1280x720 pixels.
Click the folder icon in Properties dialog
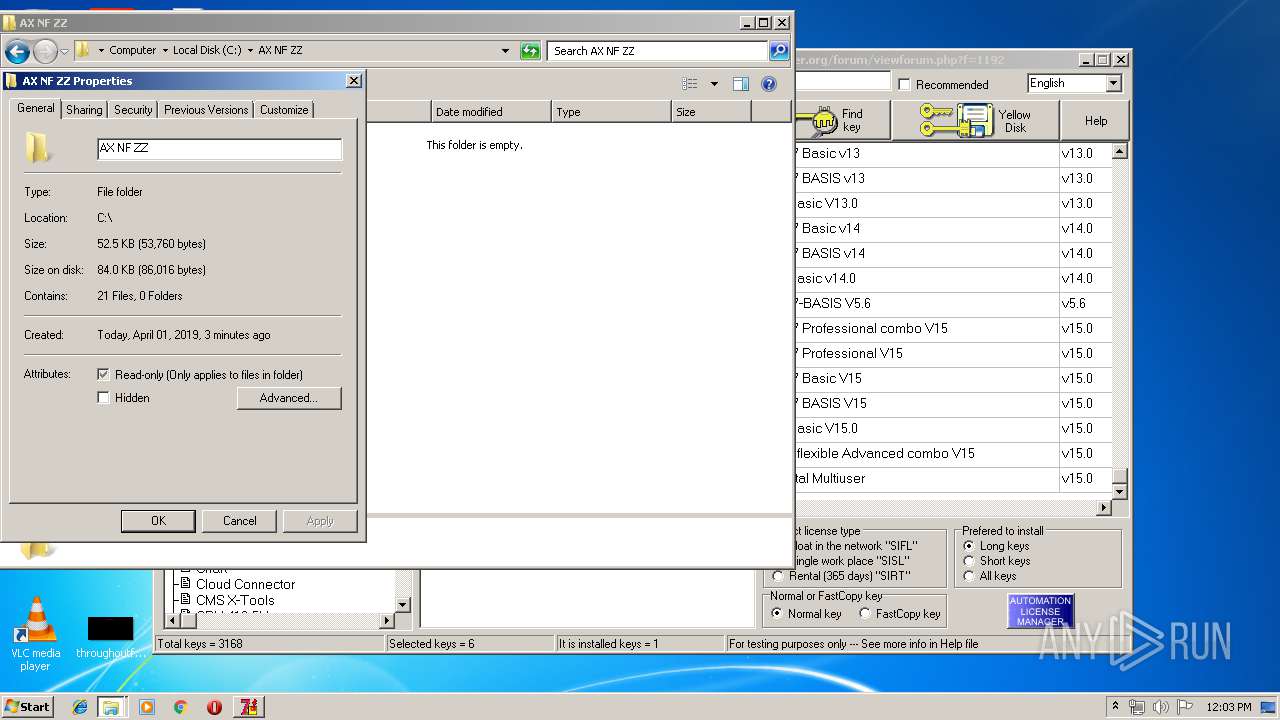[x=38, y=148]
